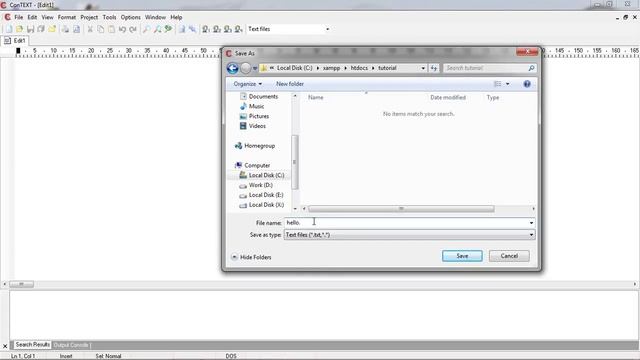Screen dimensions: 640x360
Task: Click the blue Help icon in Save As
Action: pyautogui.click(x=527, y=84)
